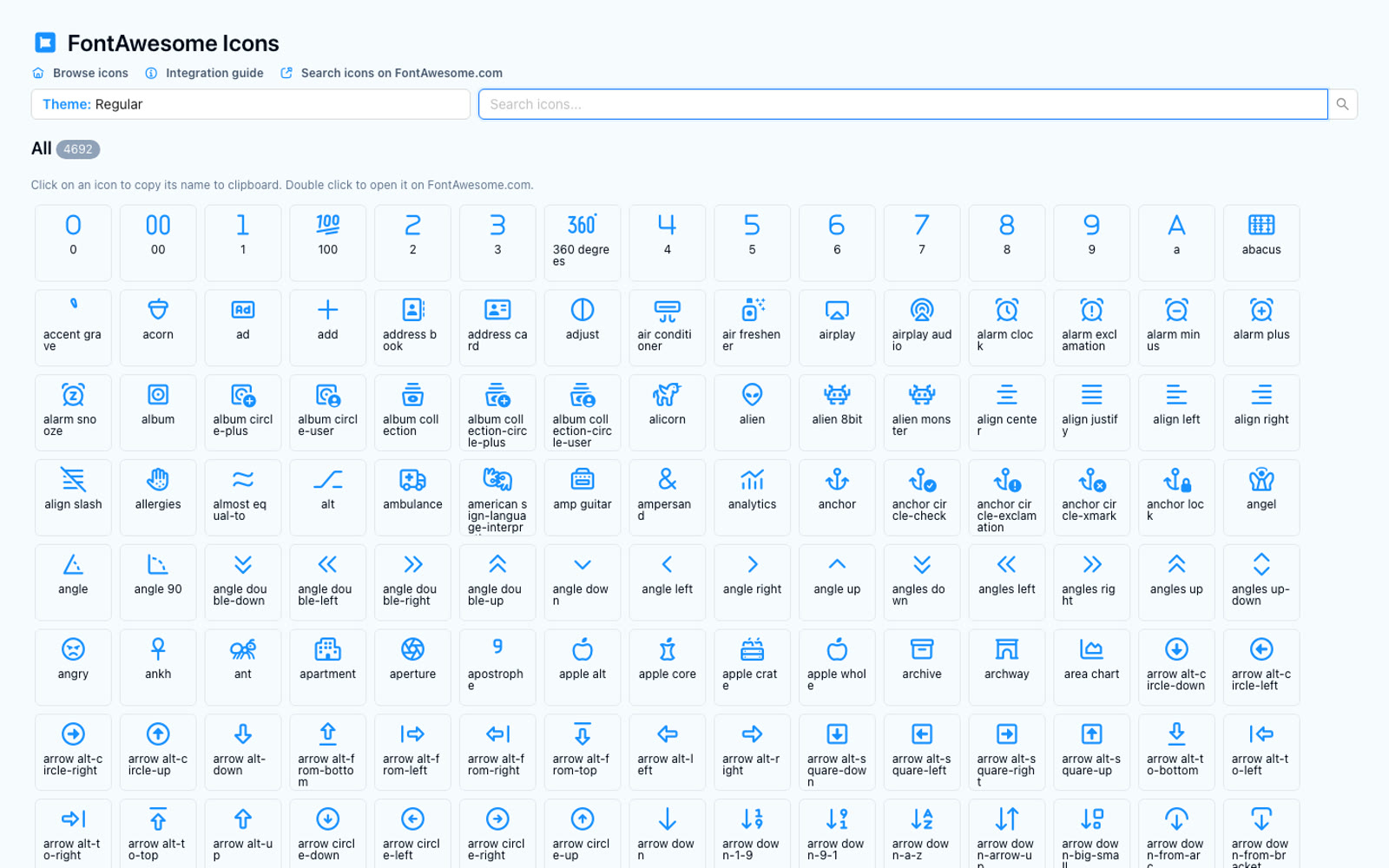Click the 4692 count badge
This screenshot has width=1389, height=868.
pyautogui.click(x=78, y=149)
